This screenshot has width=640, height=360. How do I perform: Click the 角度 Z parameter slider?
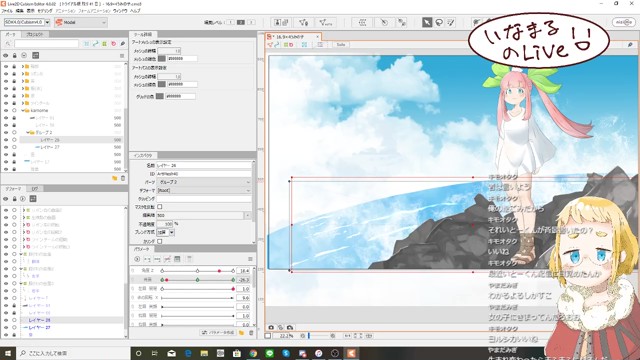198,271
